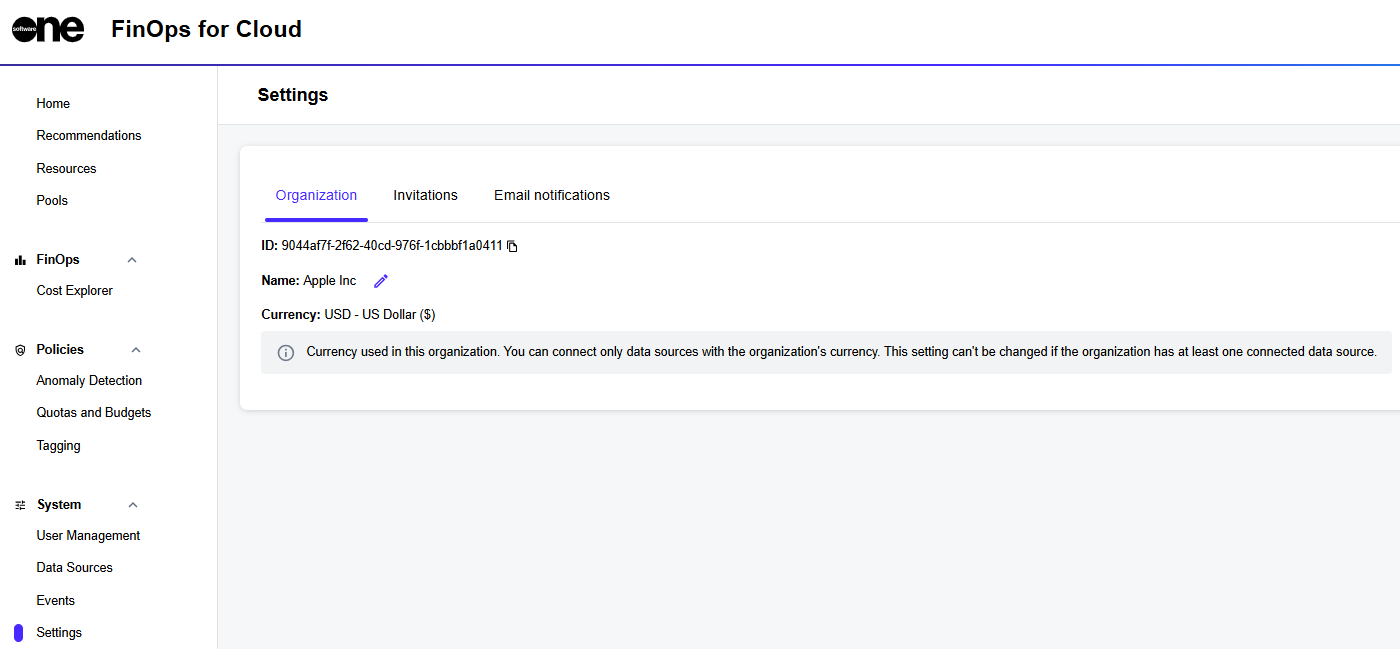Open Data Sources page
This screenshot has width=1400, height=649.
(x=75, y=567)
